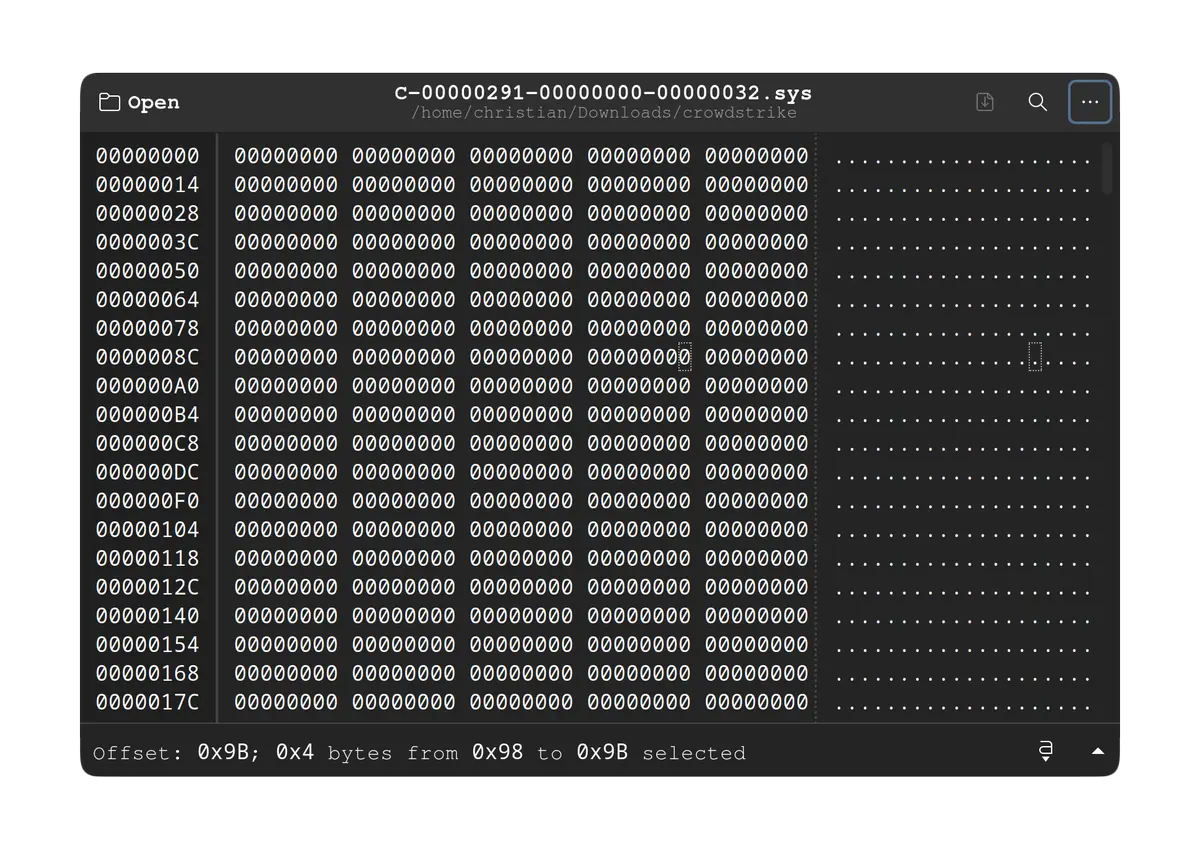Click the file path subtitle in header
This screenshot has height=865, width=1200.
tap(603, 113)
